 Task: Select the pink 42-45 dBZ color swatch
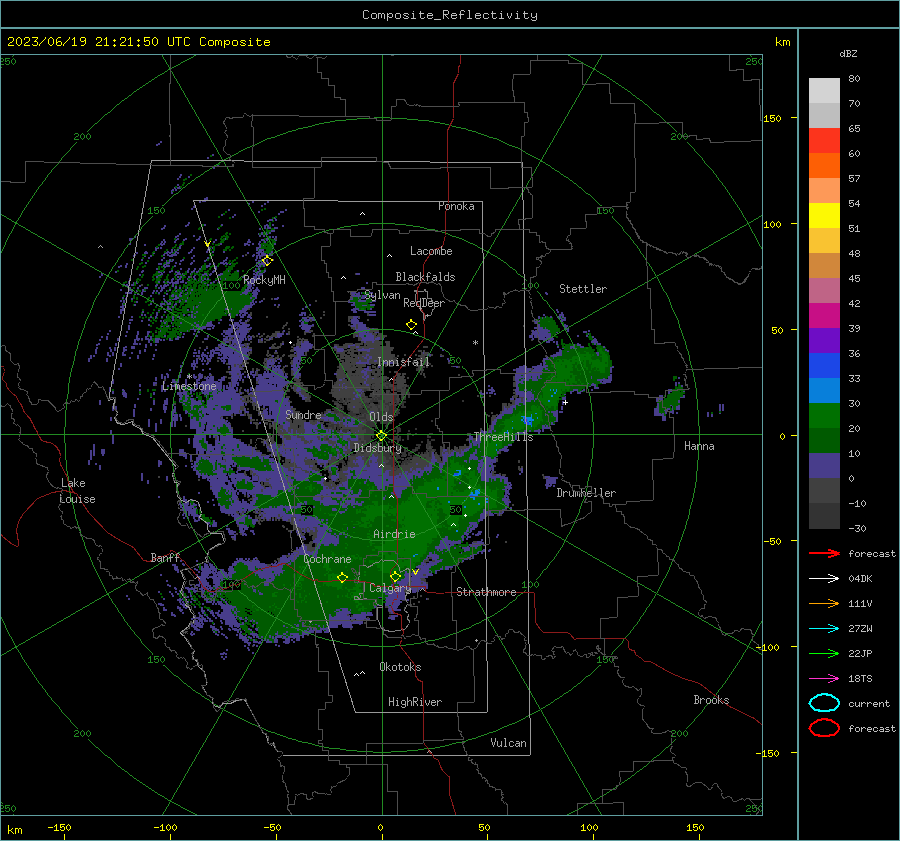pyautogui.click(x=824, y=290)
